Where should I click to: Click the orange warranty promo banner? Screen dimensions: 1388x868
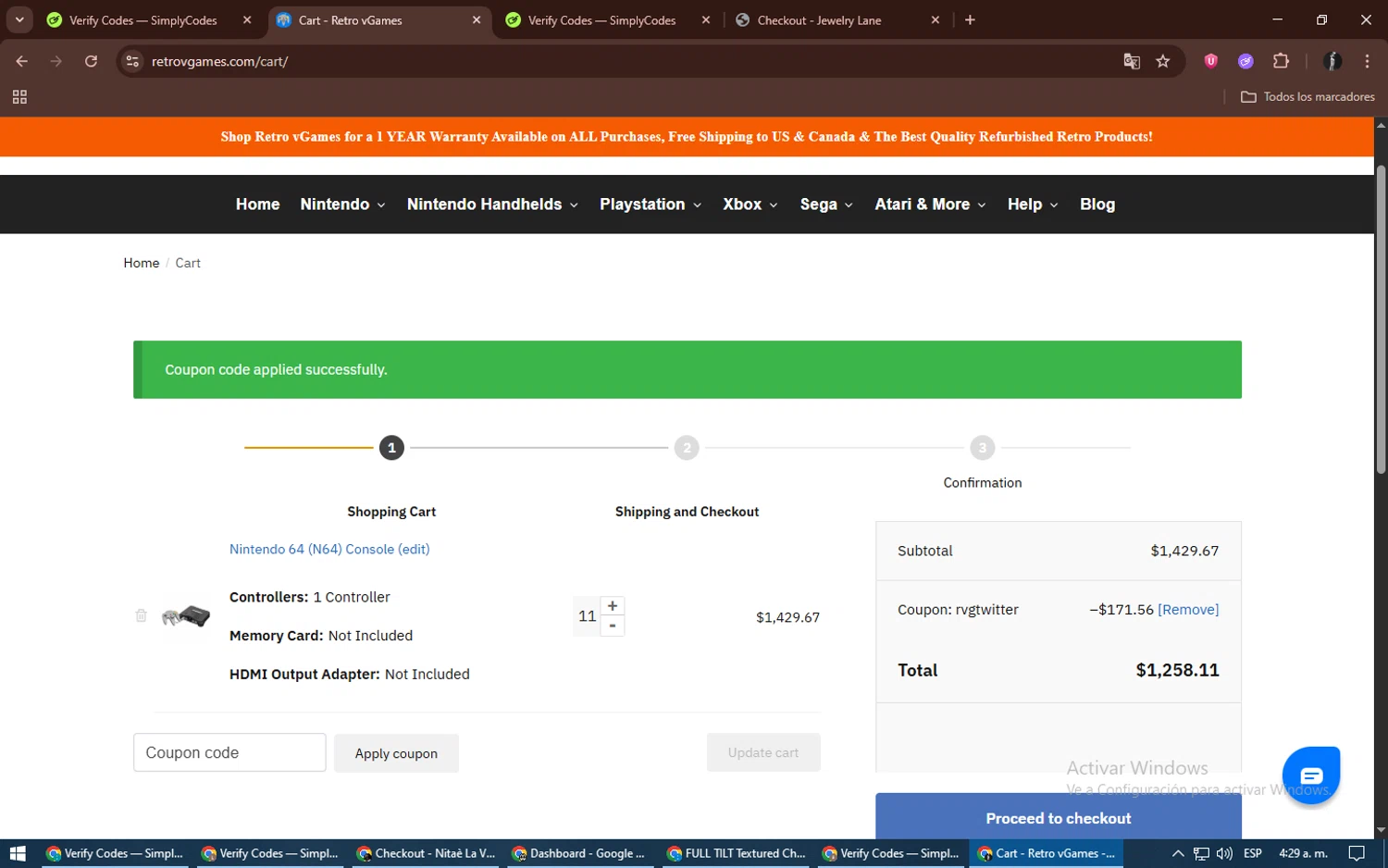tap(687, 136)
